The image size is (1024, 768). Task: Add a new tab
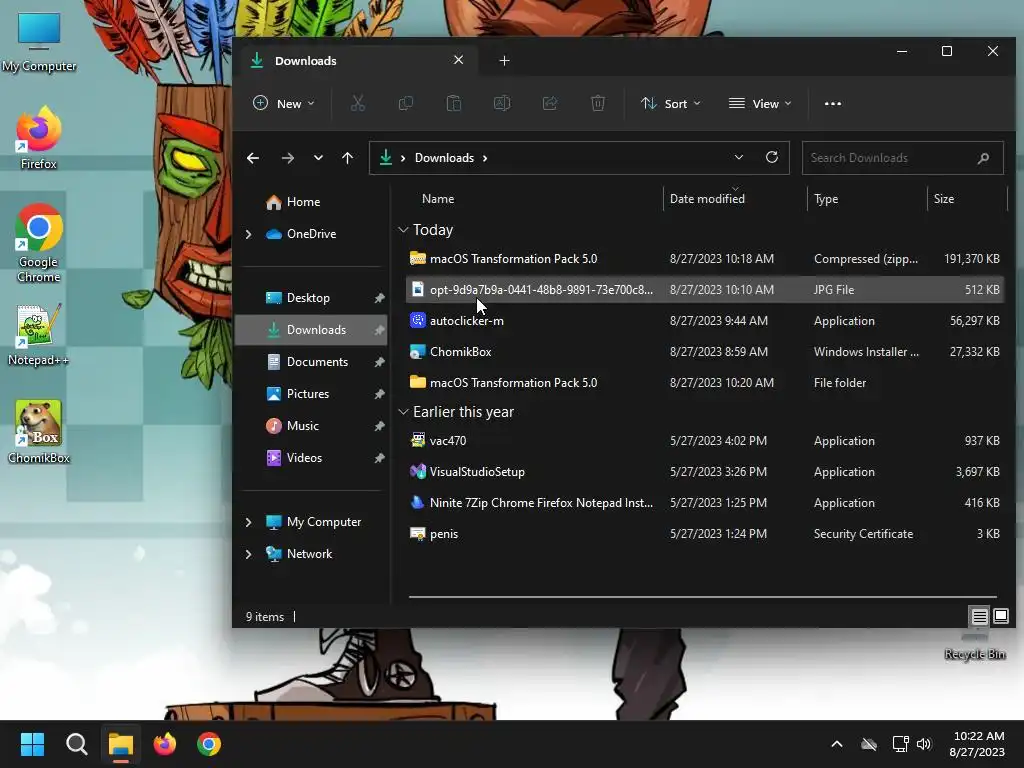point(504,61)
